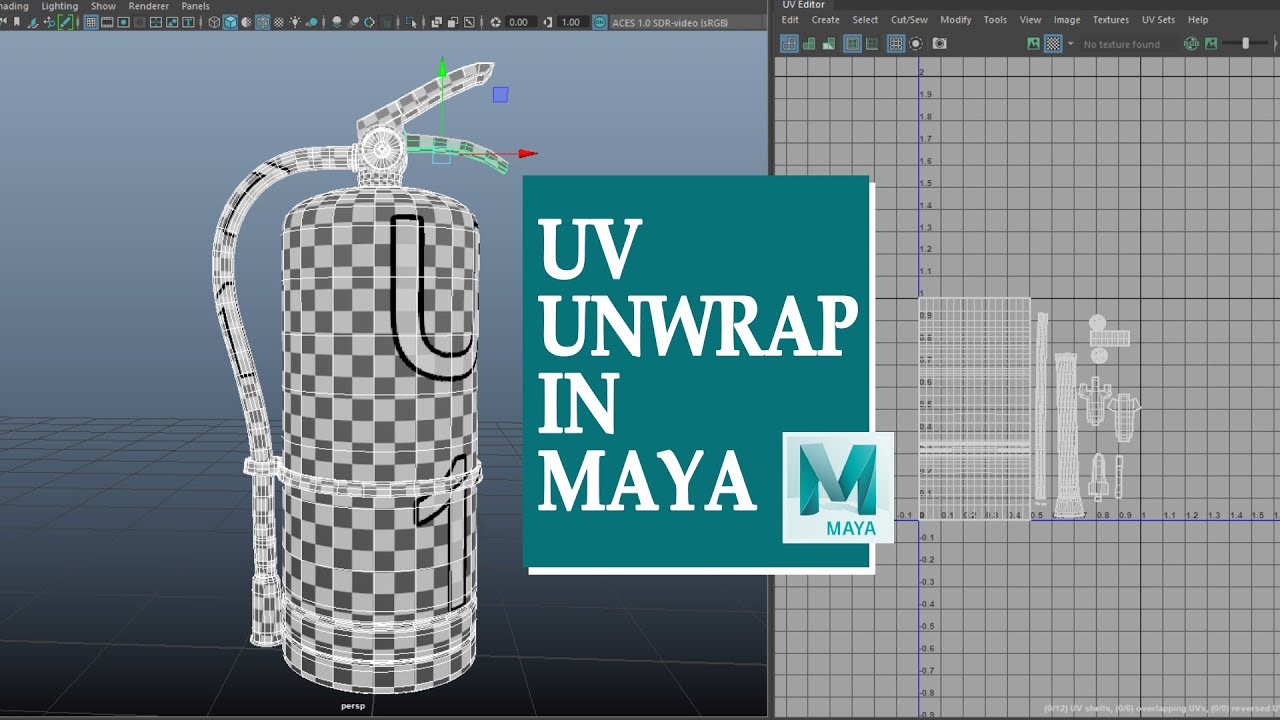Click screen space ambient occlusion icon

pos(336,22)
